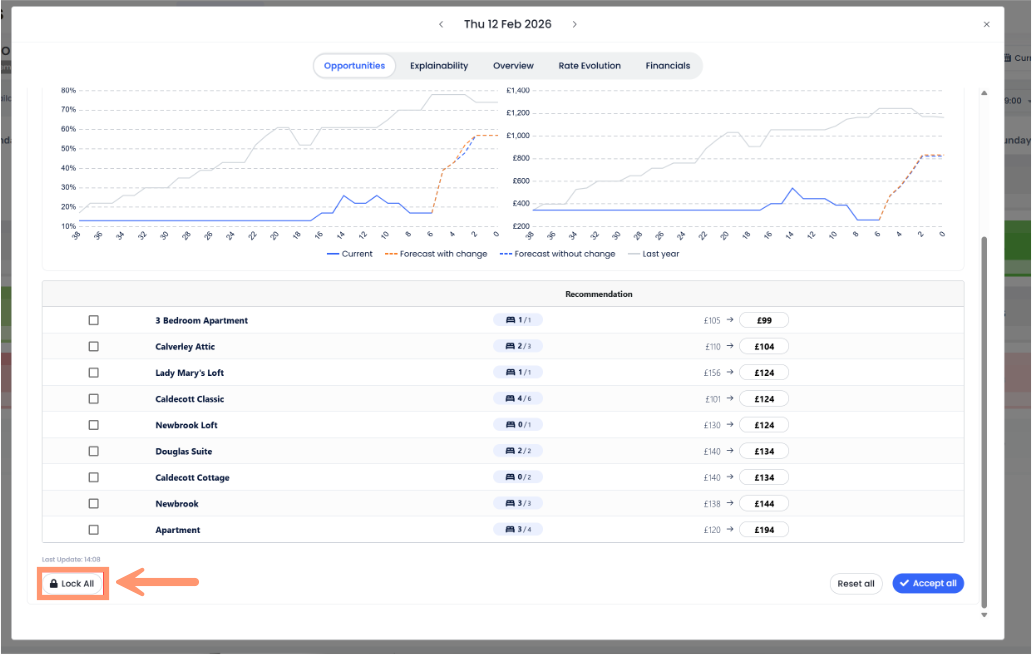Switch to the Explainability tab
Screen dimensions: 1032x655
[x=438, y=66]
